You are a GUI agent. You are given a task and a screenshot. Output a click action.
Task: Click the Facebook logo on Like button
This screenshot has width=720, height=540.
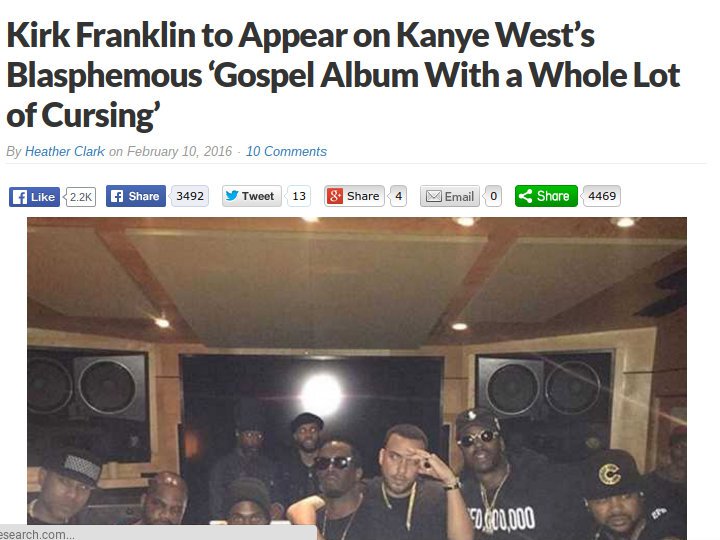pyautogui.click(x=19, y=197)
